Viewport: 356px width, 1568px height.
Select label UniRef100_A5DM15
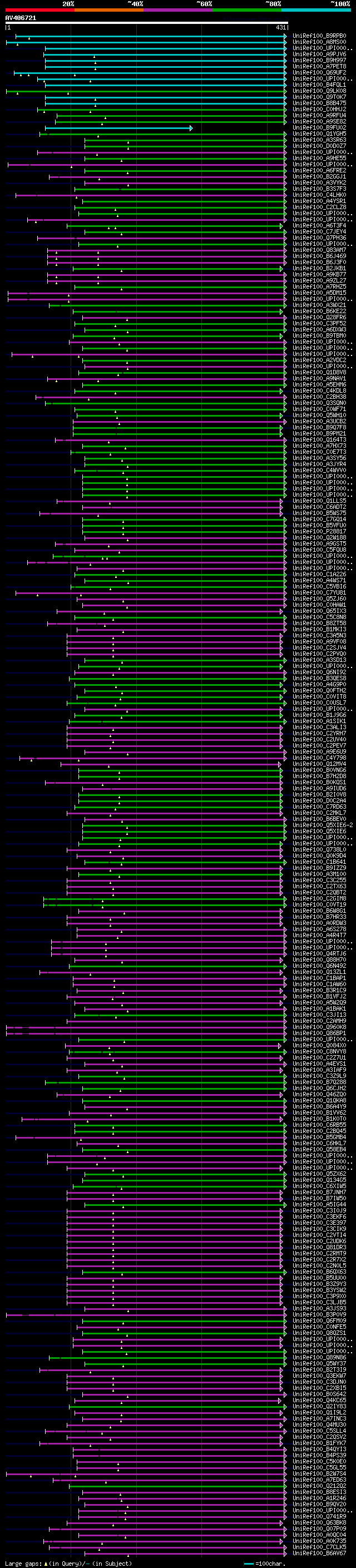(319, 293)
